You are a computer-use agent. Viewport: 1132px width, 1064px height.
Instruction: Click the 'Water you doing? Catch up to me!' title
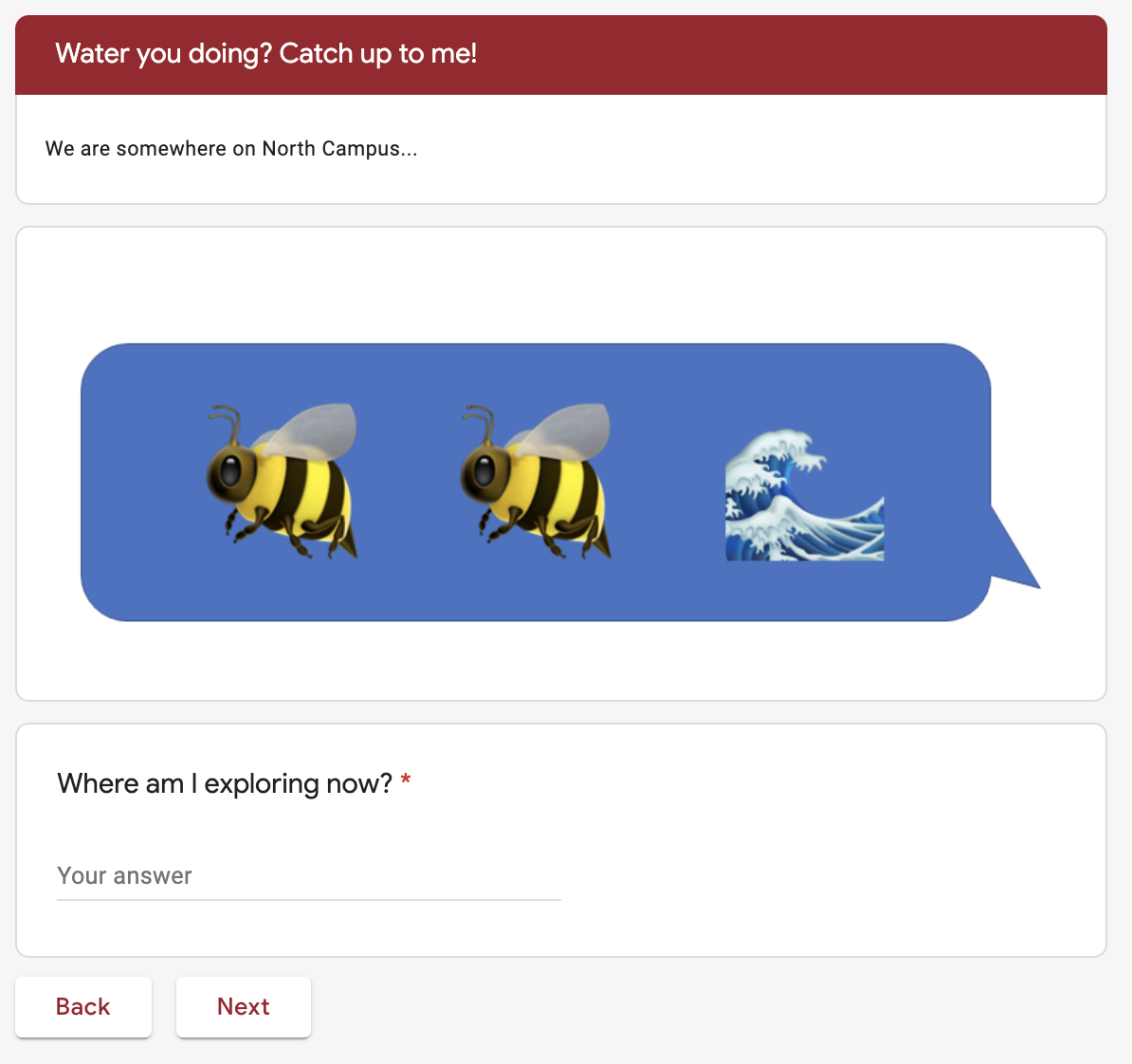tap(265, 53)
